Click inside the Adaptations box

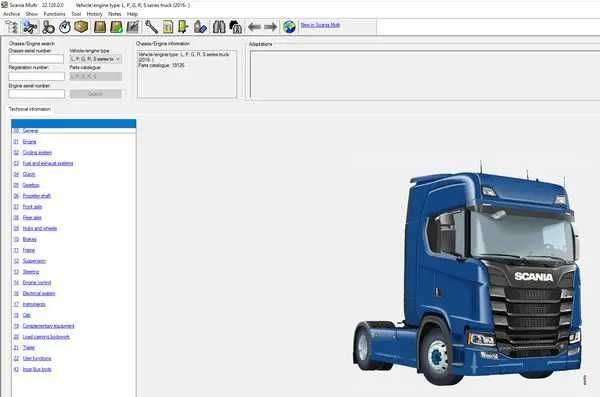[425, 75]
